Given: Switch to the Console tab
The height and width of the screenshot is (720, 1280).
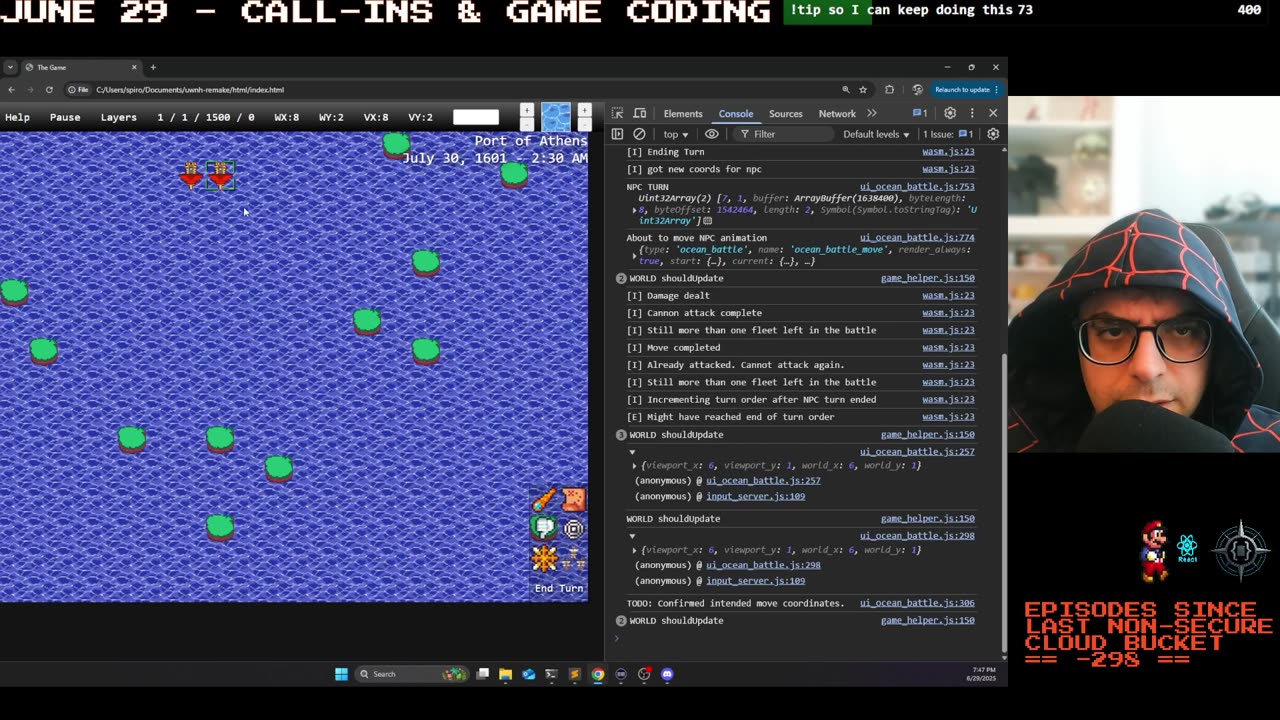Looking at the screenshot, I should (735, 114).
